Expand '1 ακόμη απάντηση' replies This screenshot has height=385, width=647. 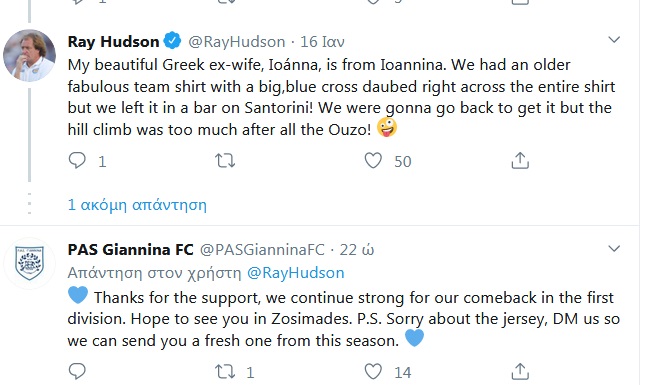point(137,205)
